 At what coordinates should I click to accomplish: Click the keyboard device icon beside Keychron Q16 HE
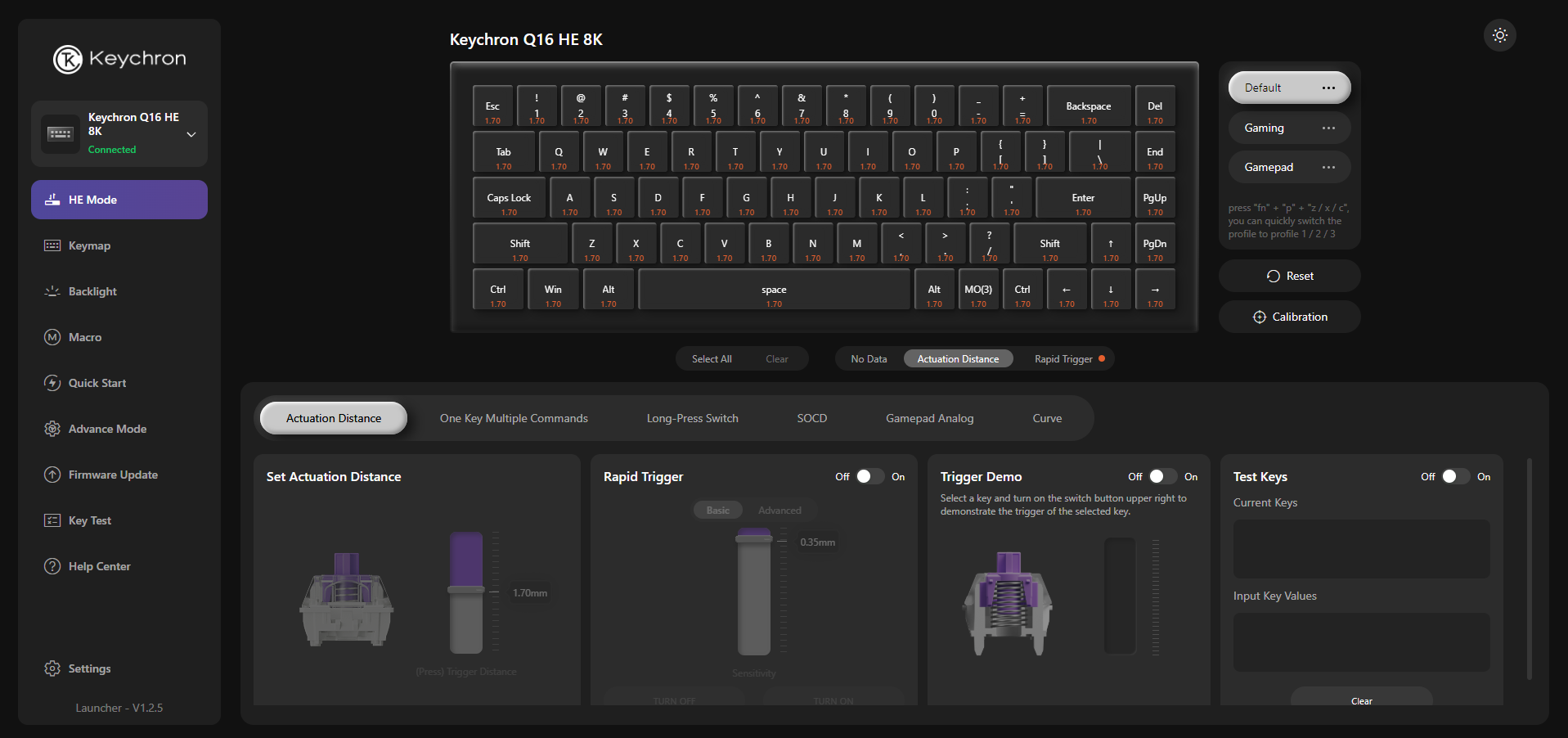tap(61, 133)
